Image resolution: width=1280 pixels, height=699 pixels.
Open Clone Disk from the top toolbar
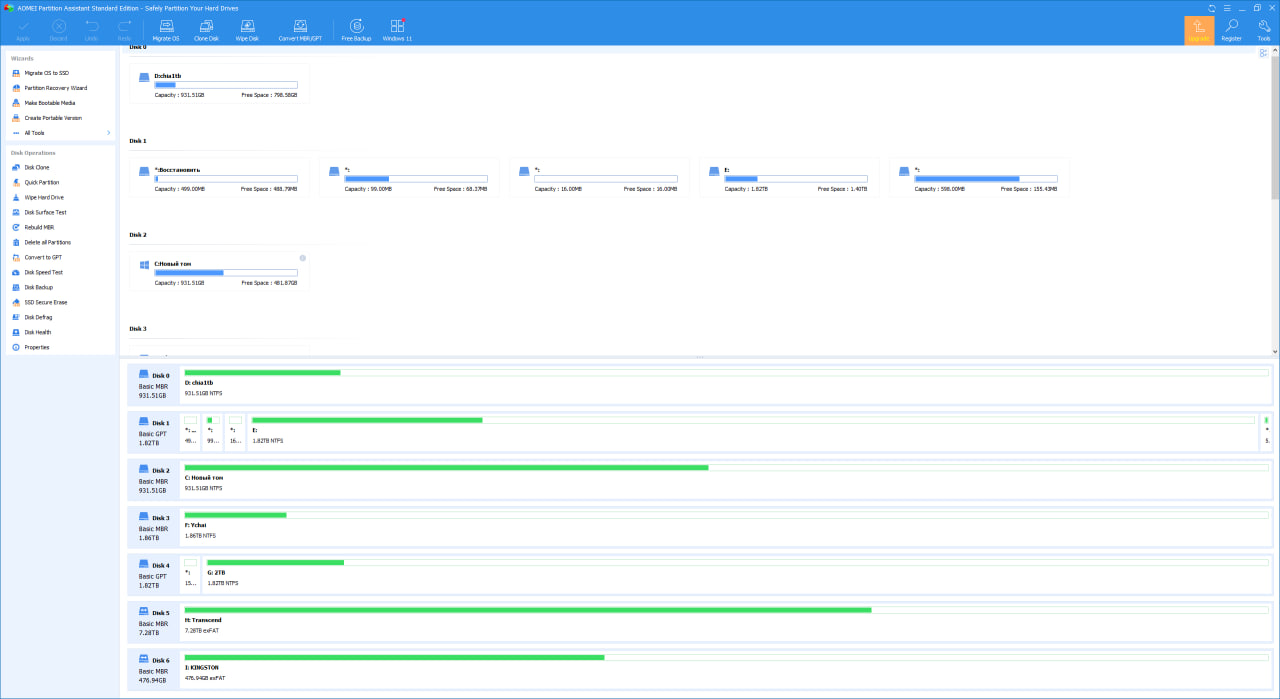(x=206, y=29)
